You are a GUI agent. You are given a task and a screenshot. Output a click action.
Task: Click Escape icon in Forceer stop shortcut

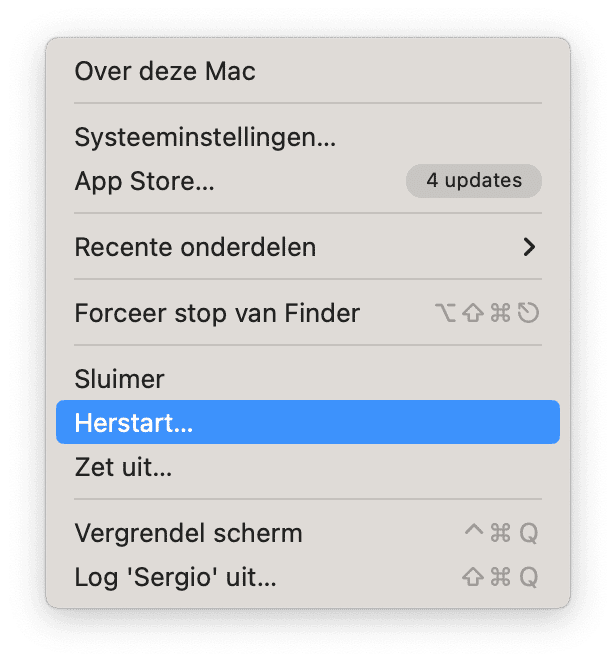tap(529, 313)
